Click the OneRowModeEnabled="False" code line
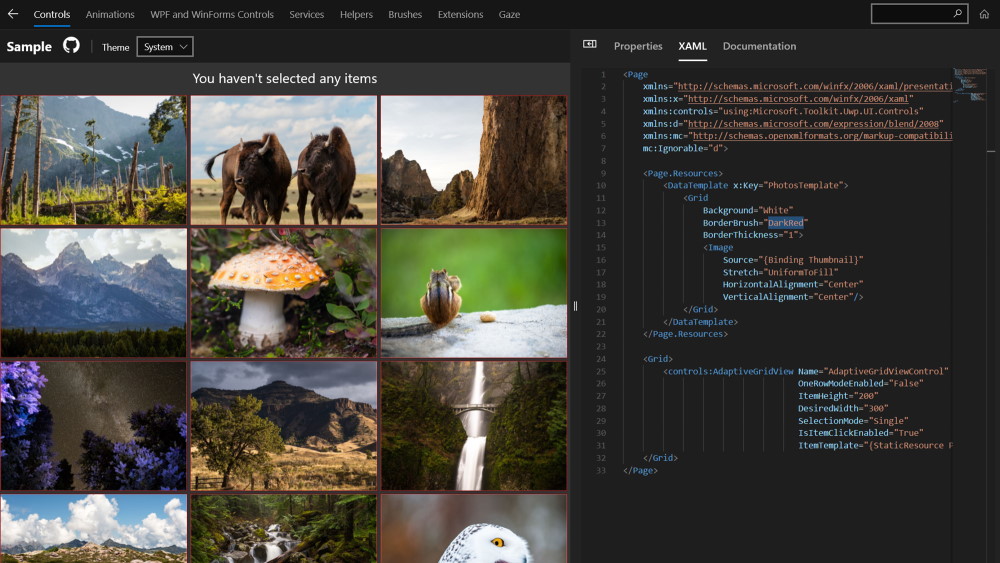 860,383
